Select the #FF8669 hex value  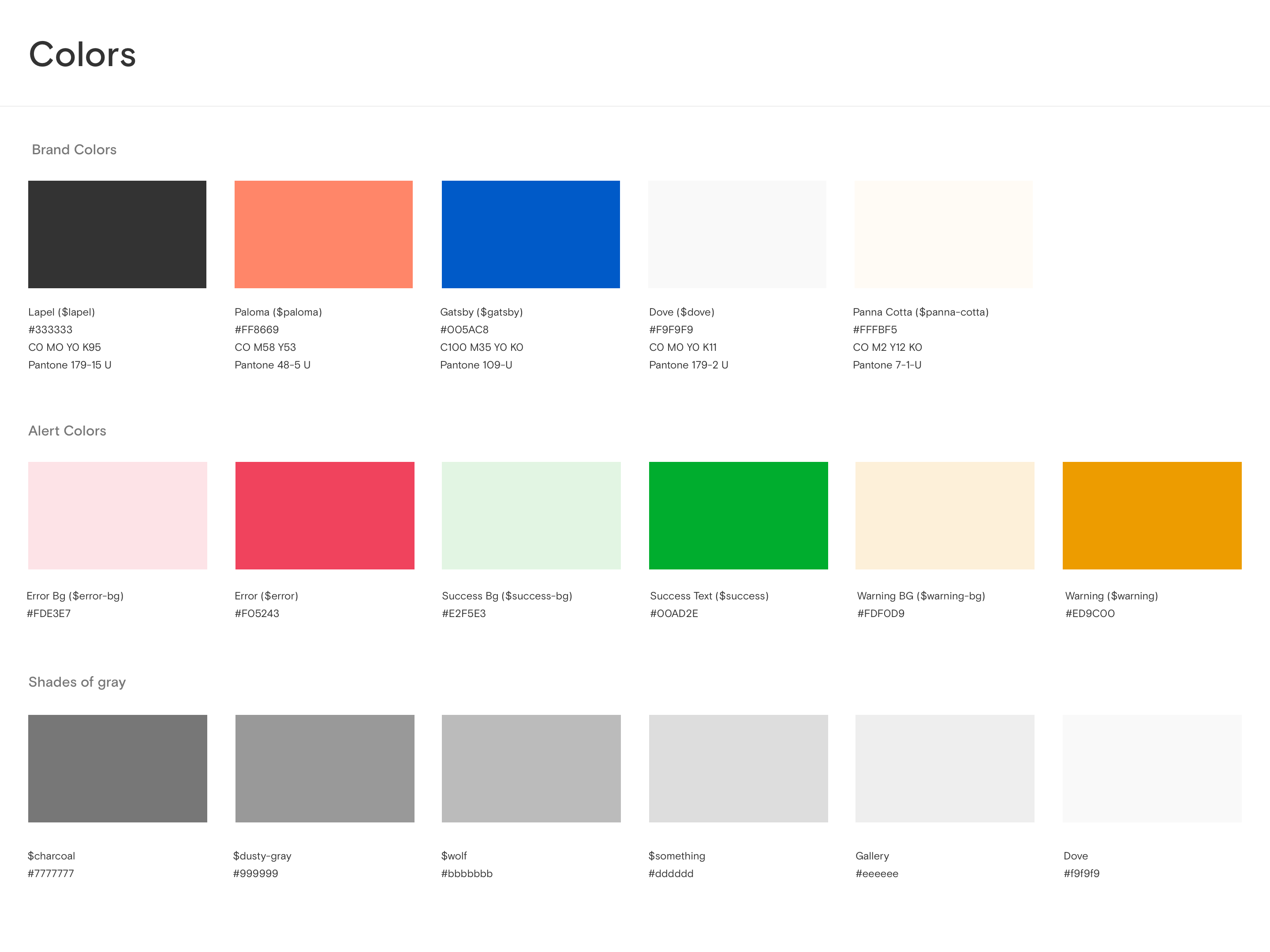pyautogui.click(x=257, y=330)
